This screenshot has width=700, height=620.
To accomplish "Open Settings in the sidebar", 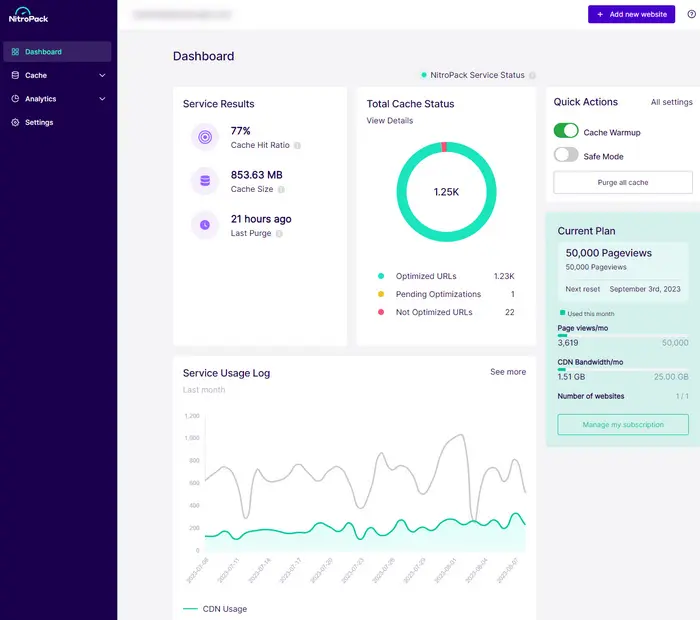I will tap(39, 122).
